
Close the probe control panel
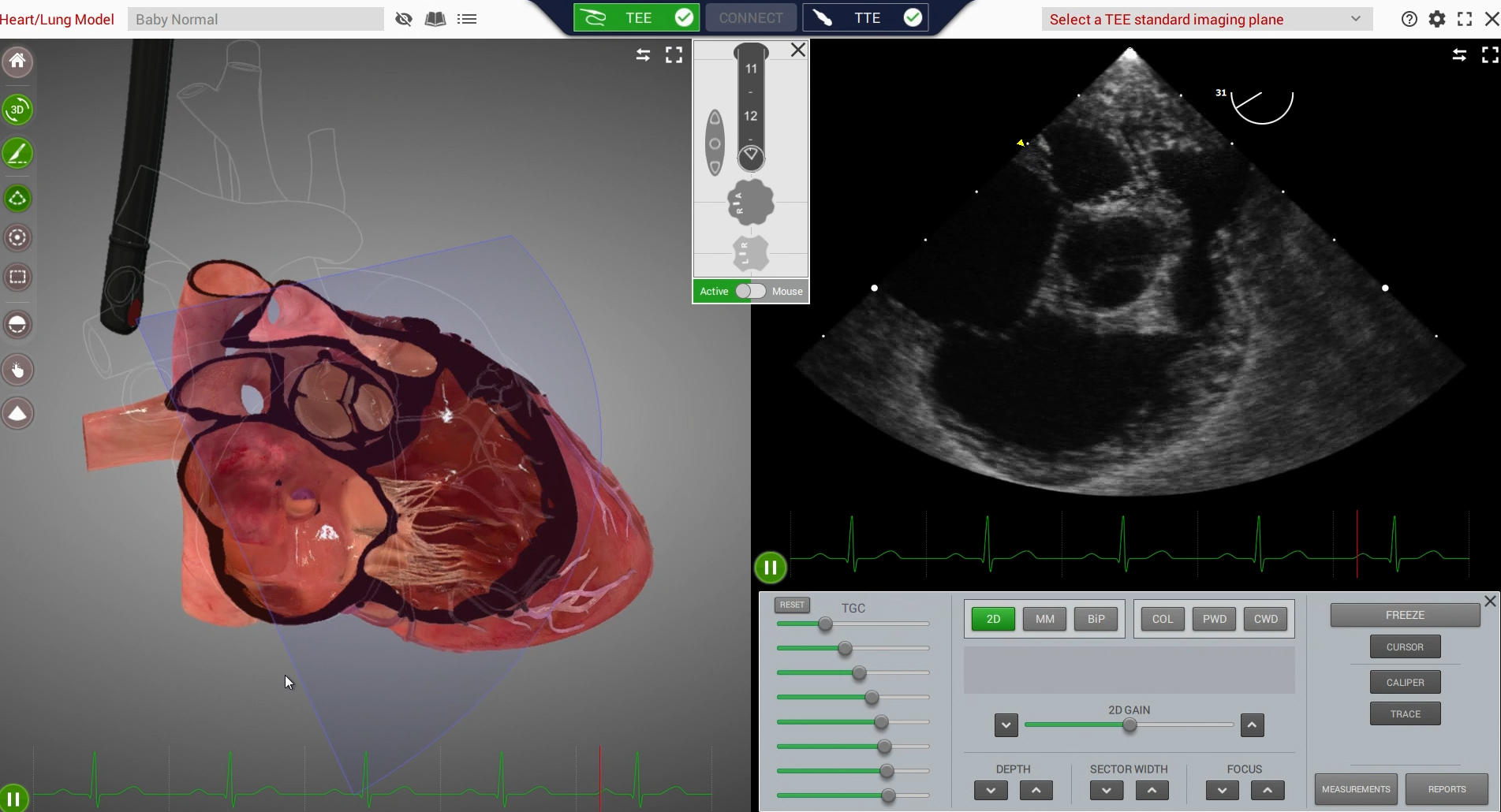798,50
